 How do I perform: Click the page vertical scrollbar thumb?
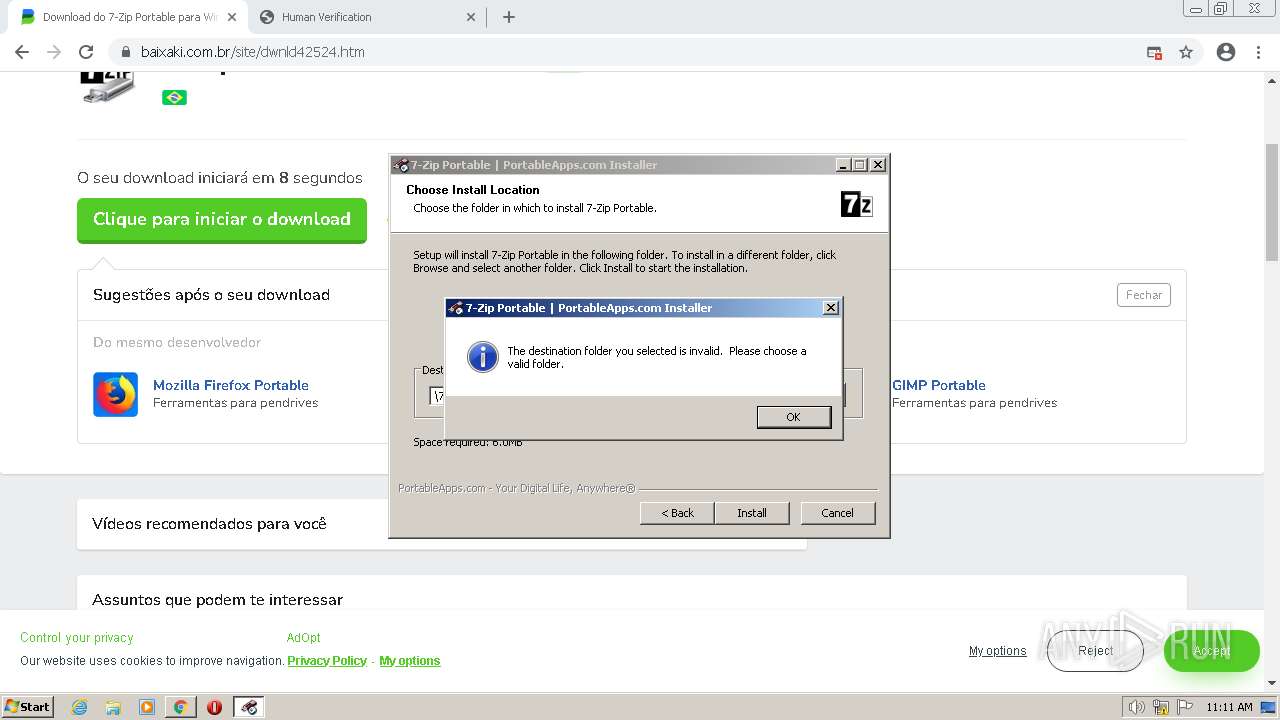[1272, 202]
